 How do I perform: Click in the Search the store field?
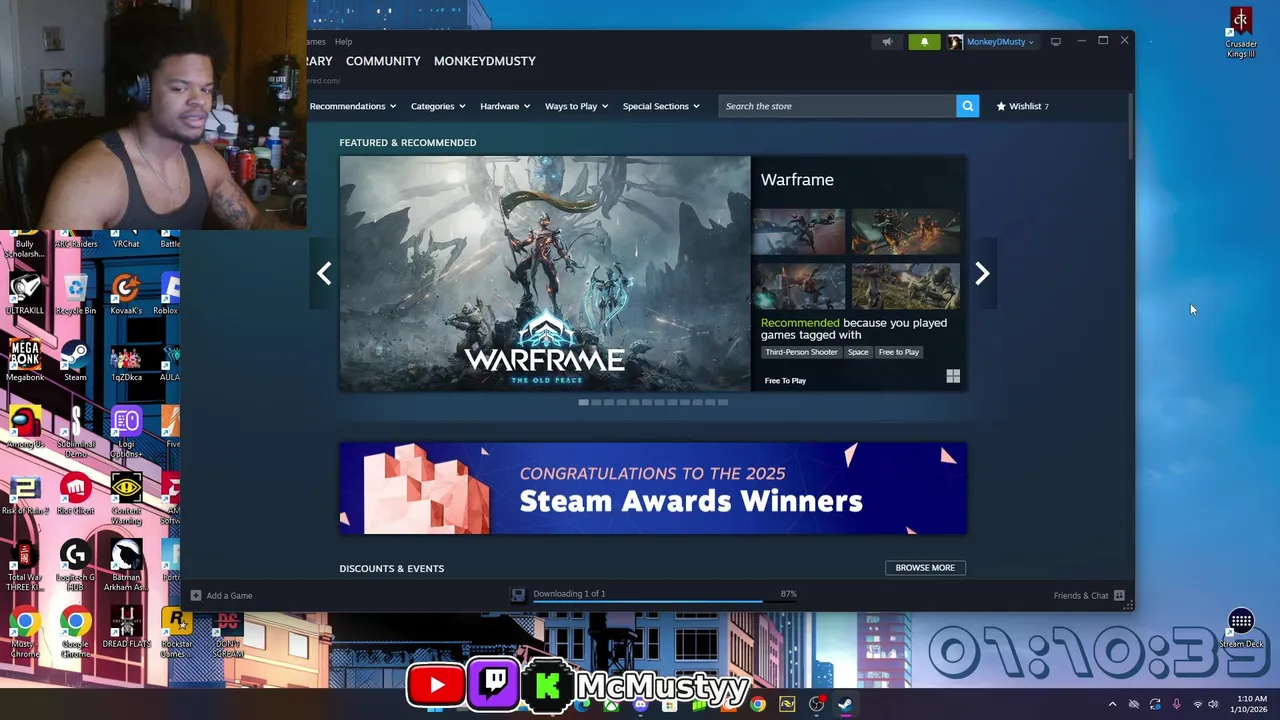837,106
